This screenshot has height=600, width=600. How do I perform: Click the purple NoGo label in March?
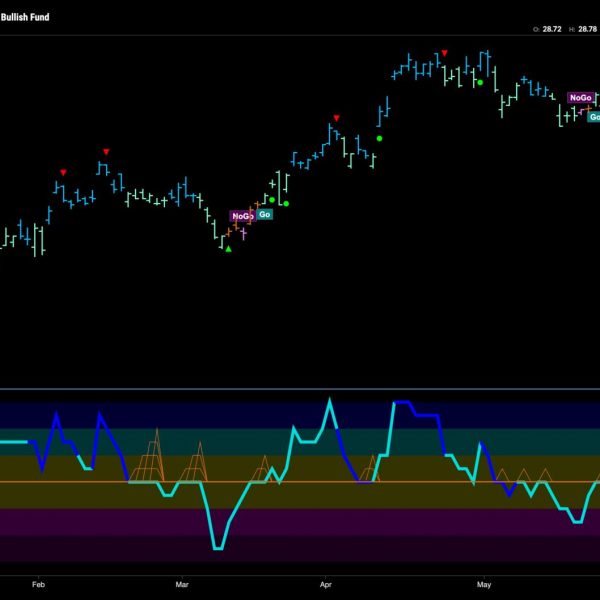[x=243, y=216]
